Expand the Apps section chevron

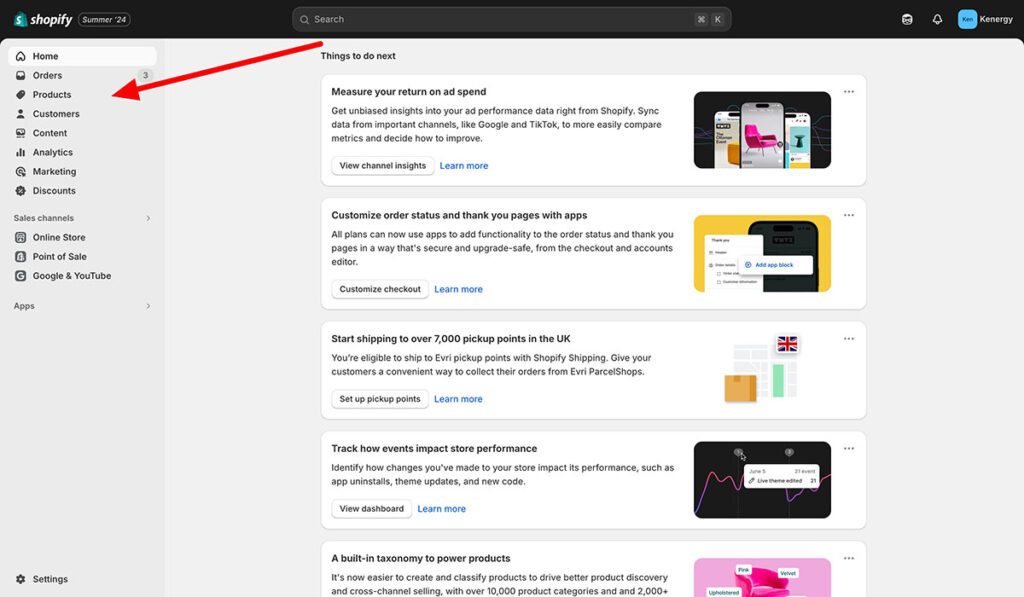148,306
